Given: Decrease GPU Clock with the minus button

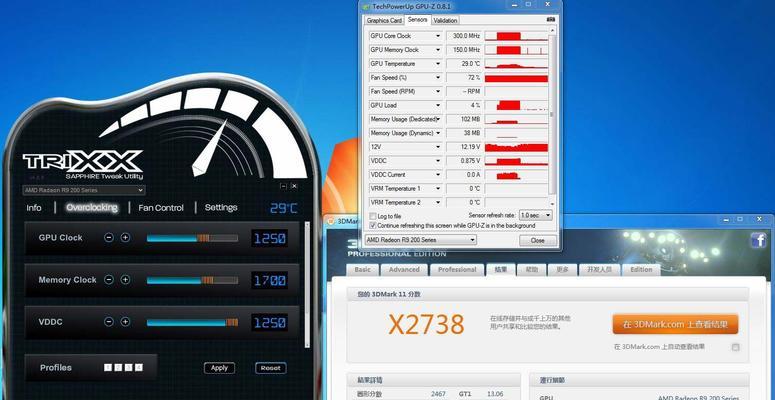Looking at the screenshot, I should point(109,237).
